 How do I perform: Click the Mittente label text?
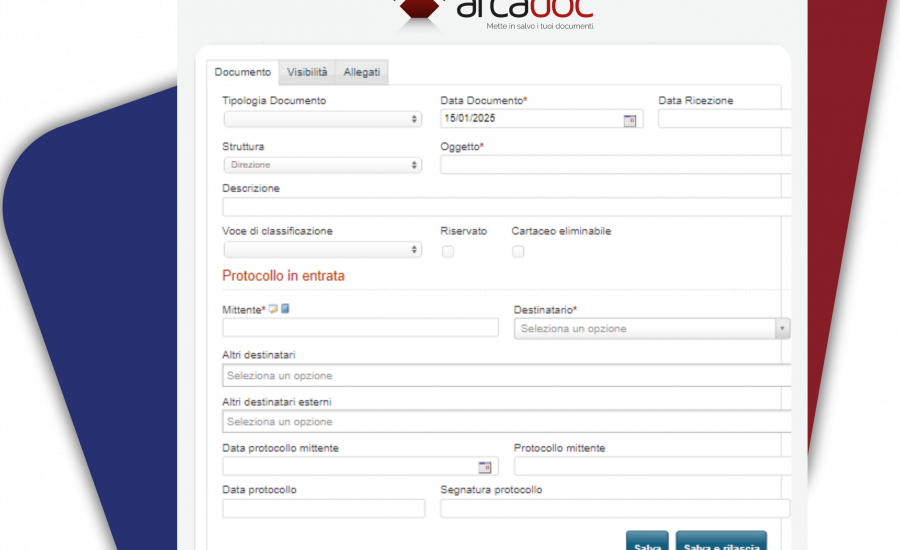(x=243, y=310)
